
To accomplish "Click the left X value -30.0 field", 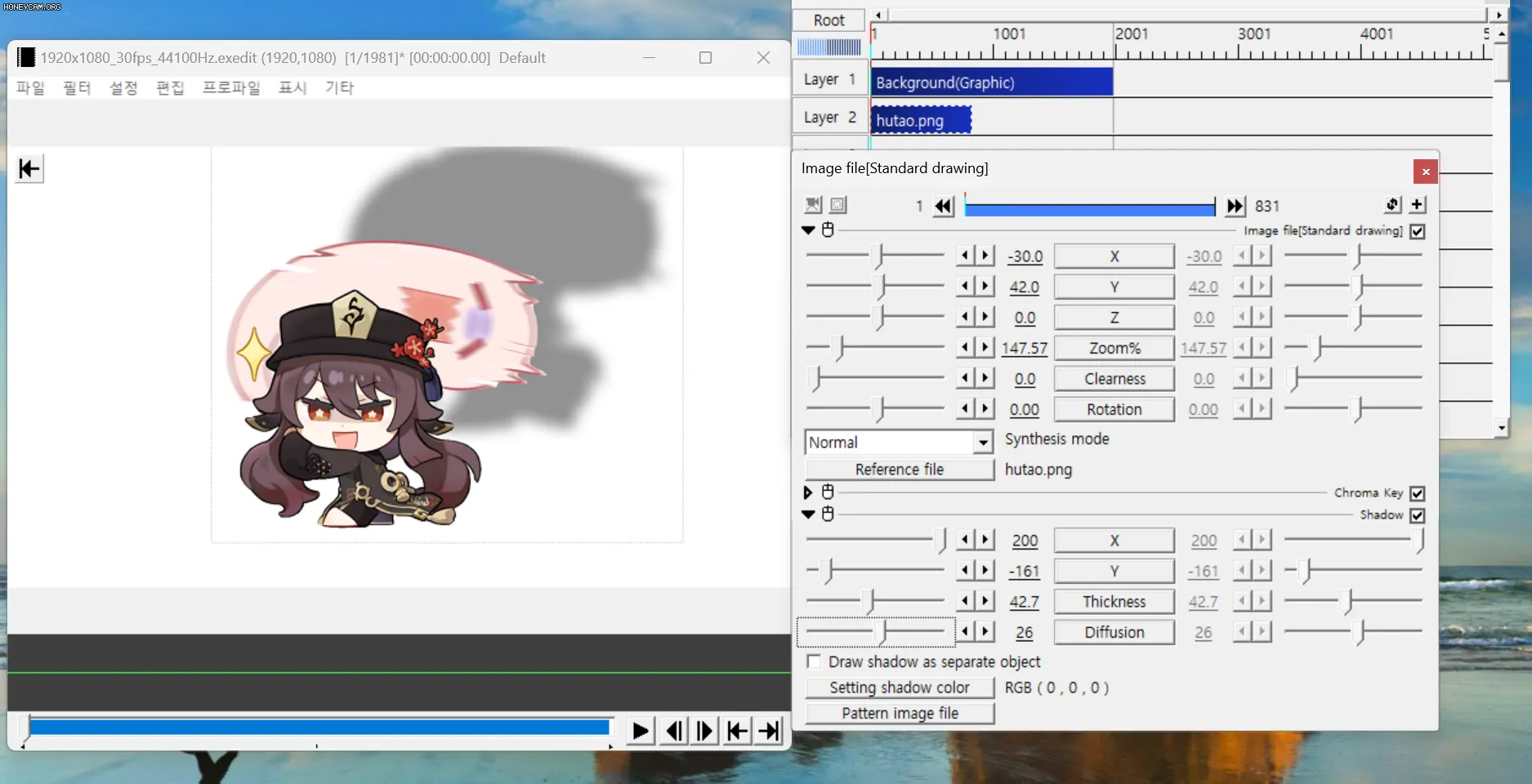I will [x=1025, y=256].
